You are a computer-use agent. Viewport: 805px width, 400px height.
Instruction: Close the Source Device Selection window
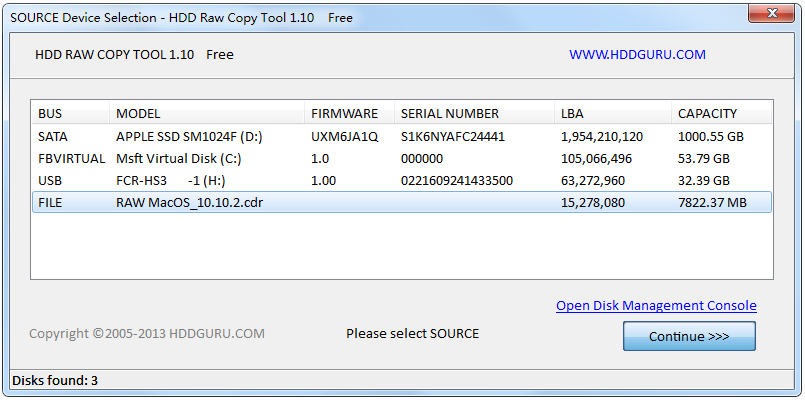(x=771, y=13)
